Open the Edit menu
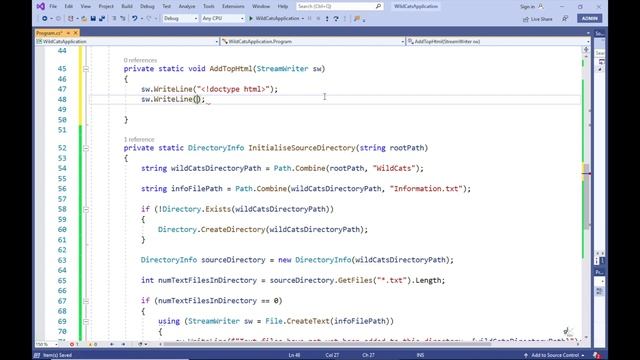Screen dimensions: 640x360 coord(69,7)
